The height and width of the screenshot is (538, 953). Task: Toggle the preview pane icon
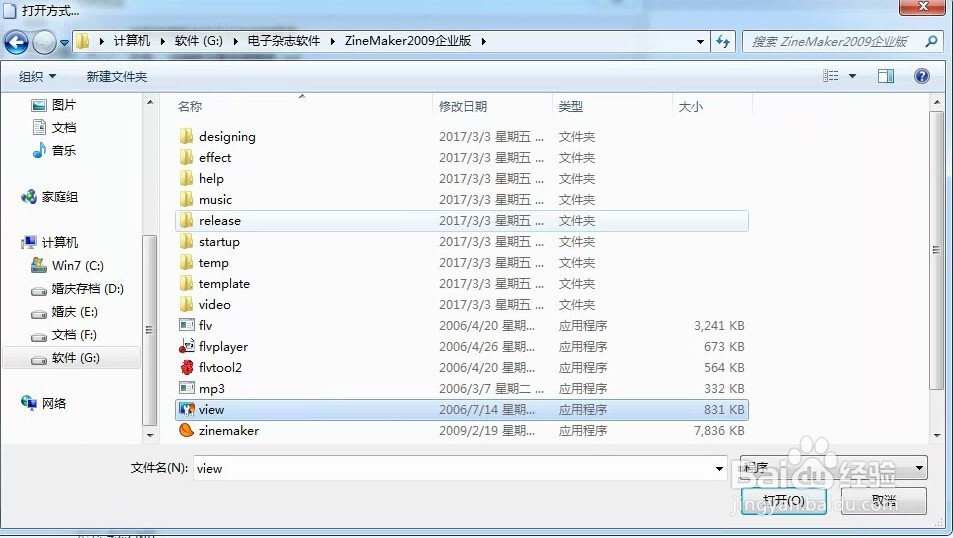[886, 76]
